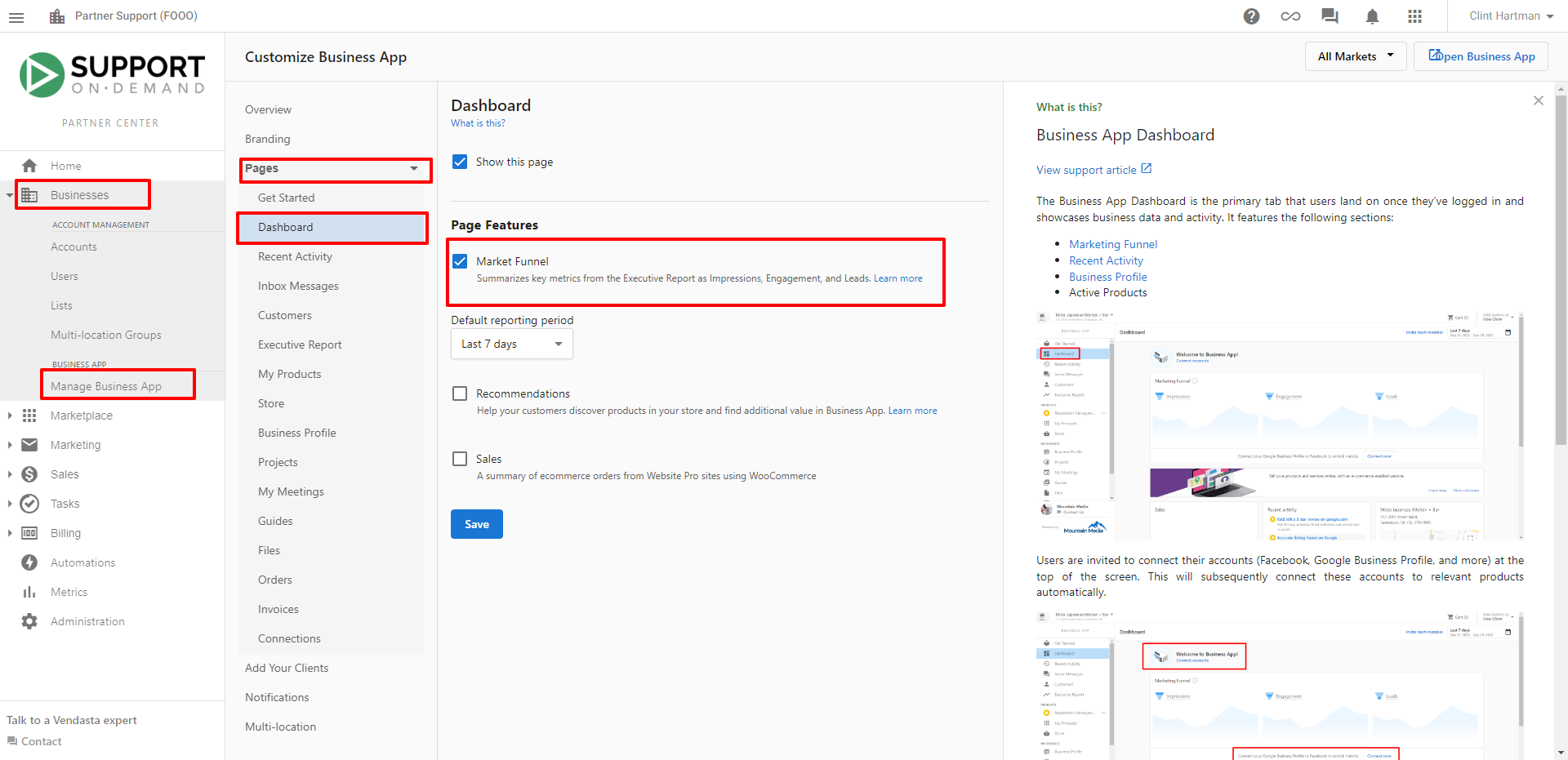Screen dimensions: 1568x760
Task: Click Open Business App button
Action: click(x=1481, y=56)
